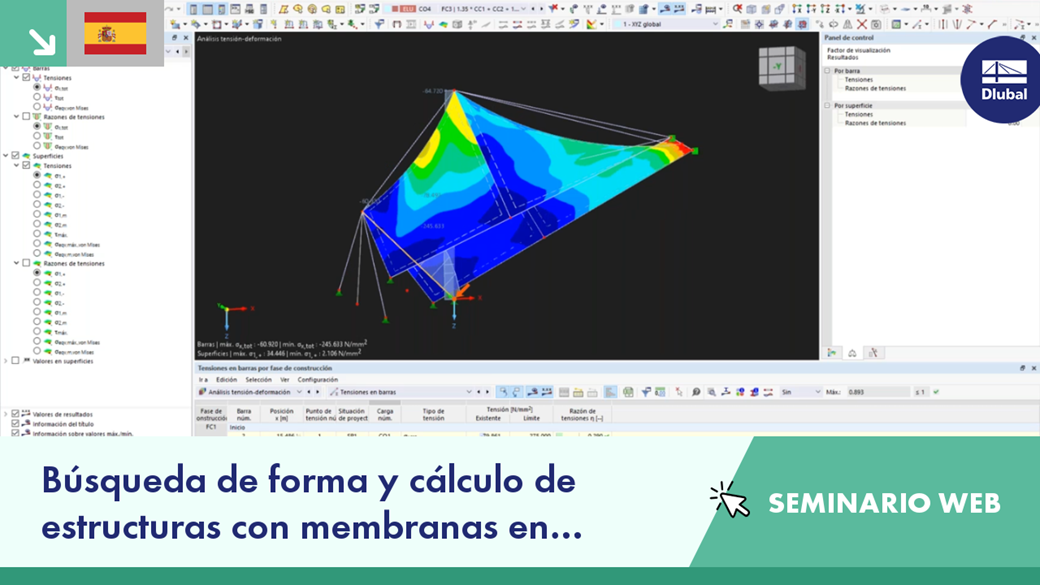Click the first icon of the second toolbar row
This screenshot has width=1040, height=585.
pos(174,25)
